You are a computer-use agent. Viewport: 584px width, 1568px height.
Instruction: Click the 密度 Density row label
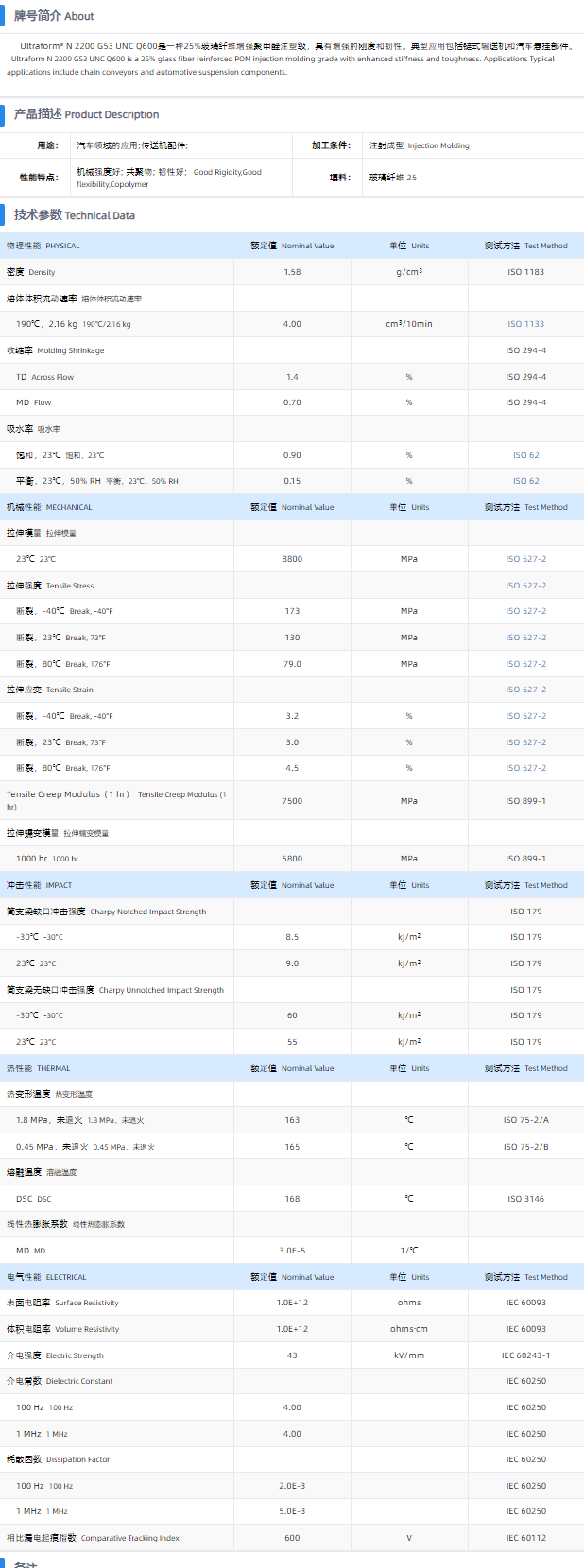(x=31, y=272)
